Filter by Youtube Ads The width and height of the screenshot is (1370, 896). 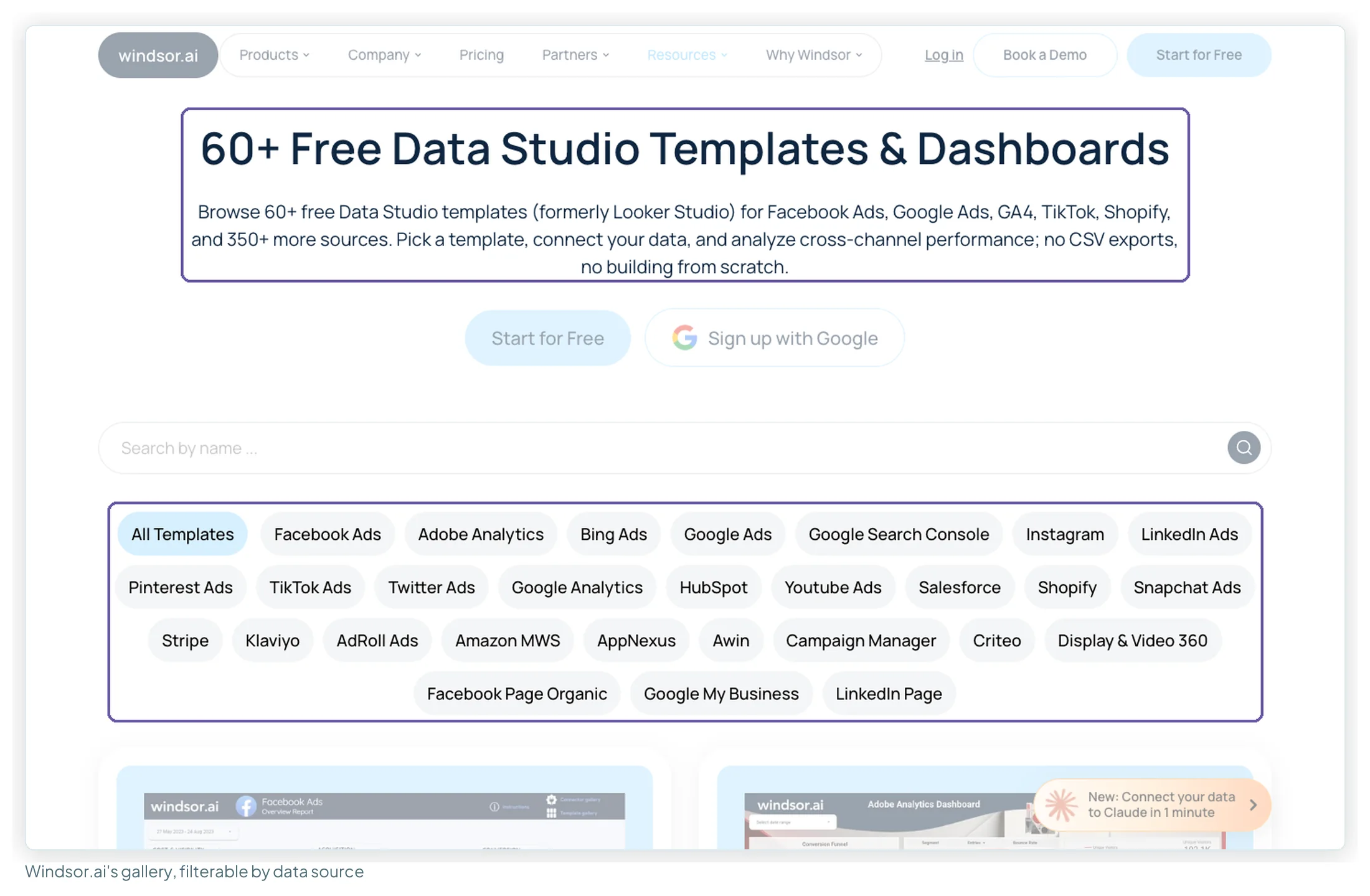833,587
